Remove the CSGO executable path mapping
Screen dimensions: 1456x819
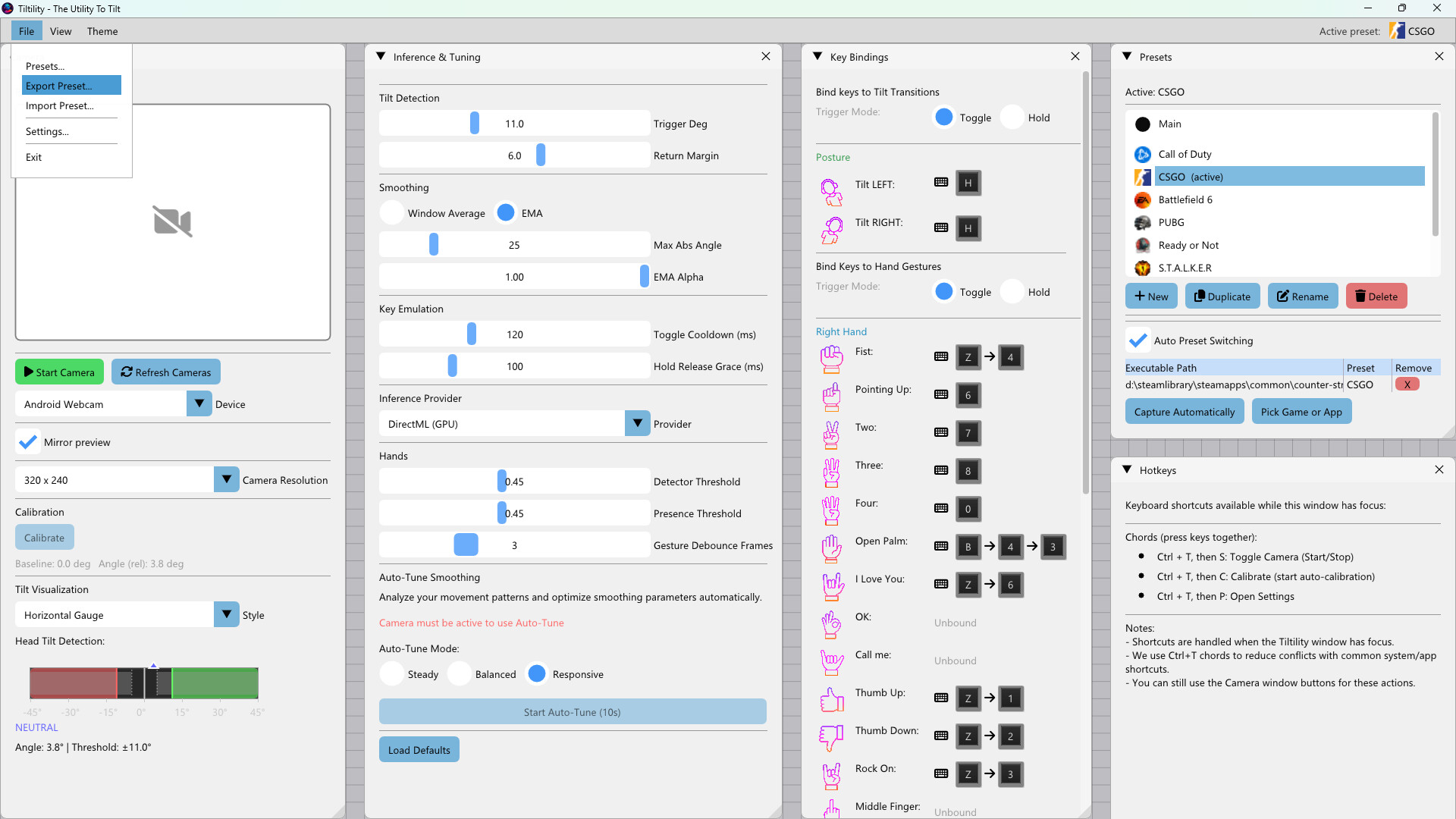[x=1407, y=384]
